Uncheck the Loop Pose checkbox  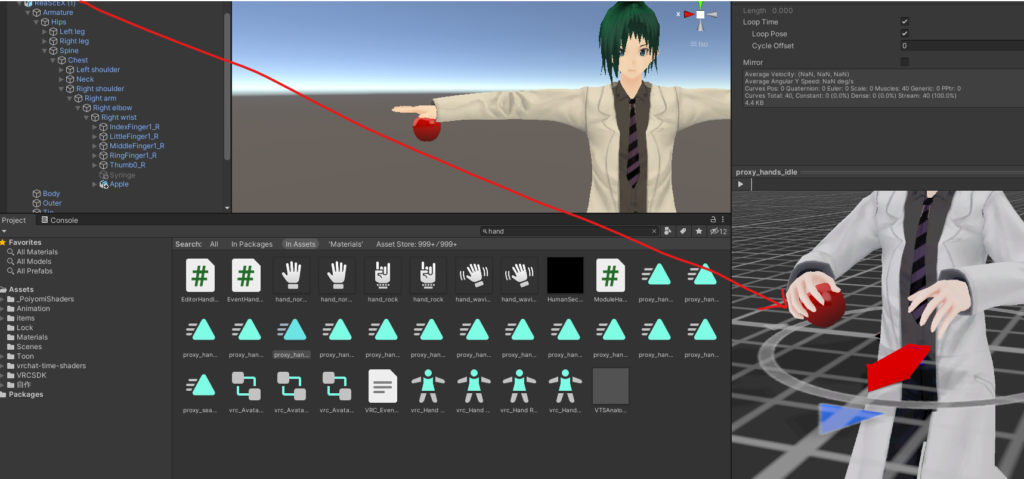point(904,33)
